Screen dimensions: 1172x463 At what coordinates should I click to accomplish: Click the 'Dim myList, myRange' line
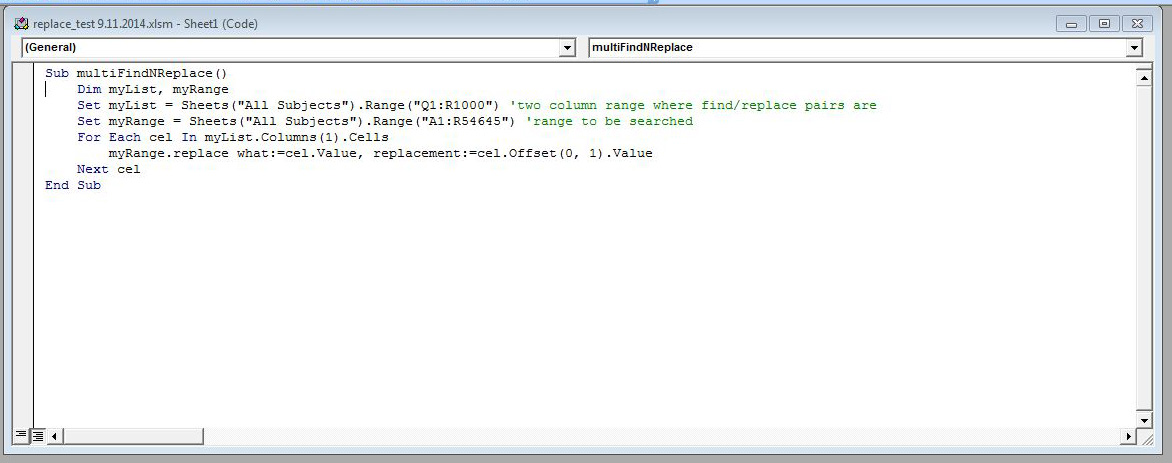pos(152,89)
